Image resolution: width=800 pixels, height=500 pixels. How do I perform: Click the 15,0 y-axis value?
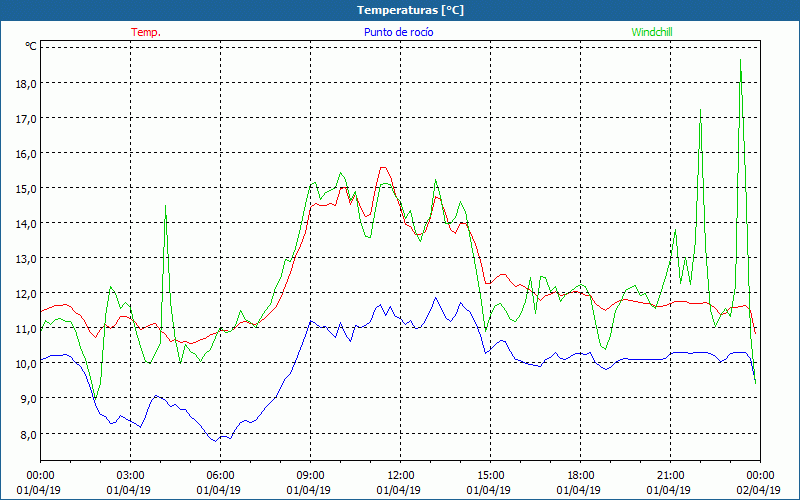[26, 189]
